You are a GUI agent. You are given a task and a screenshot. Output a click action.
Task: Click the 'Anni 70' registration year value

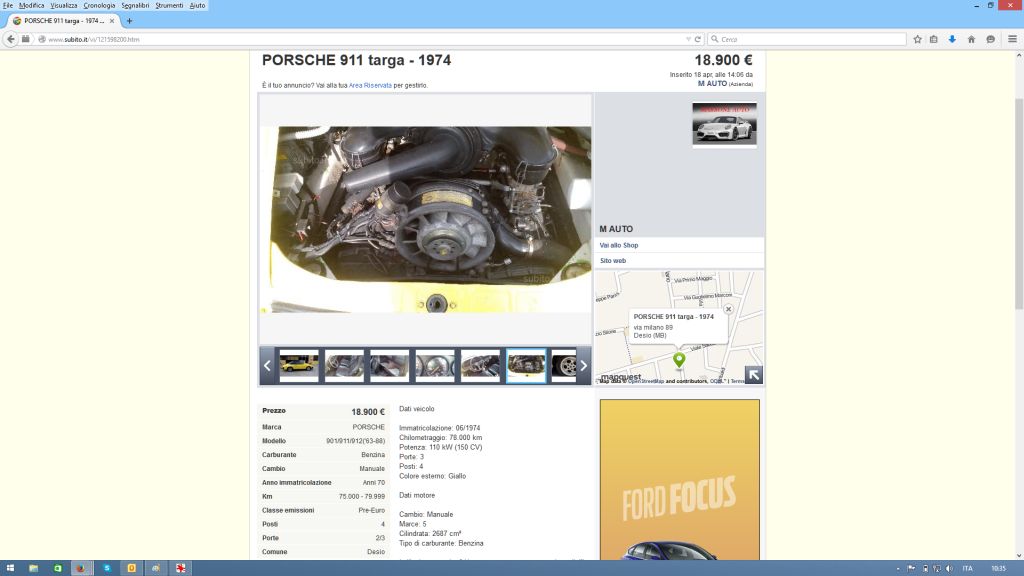374,483
